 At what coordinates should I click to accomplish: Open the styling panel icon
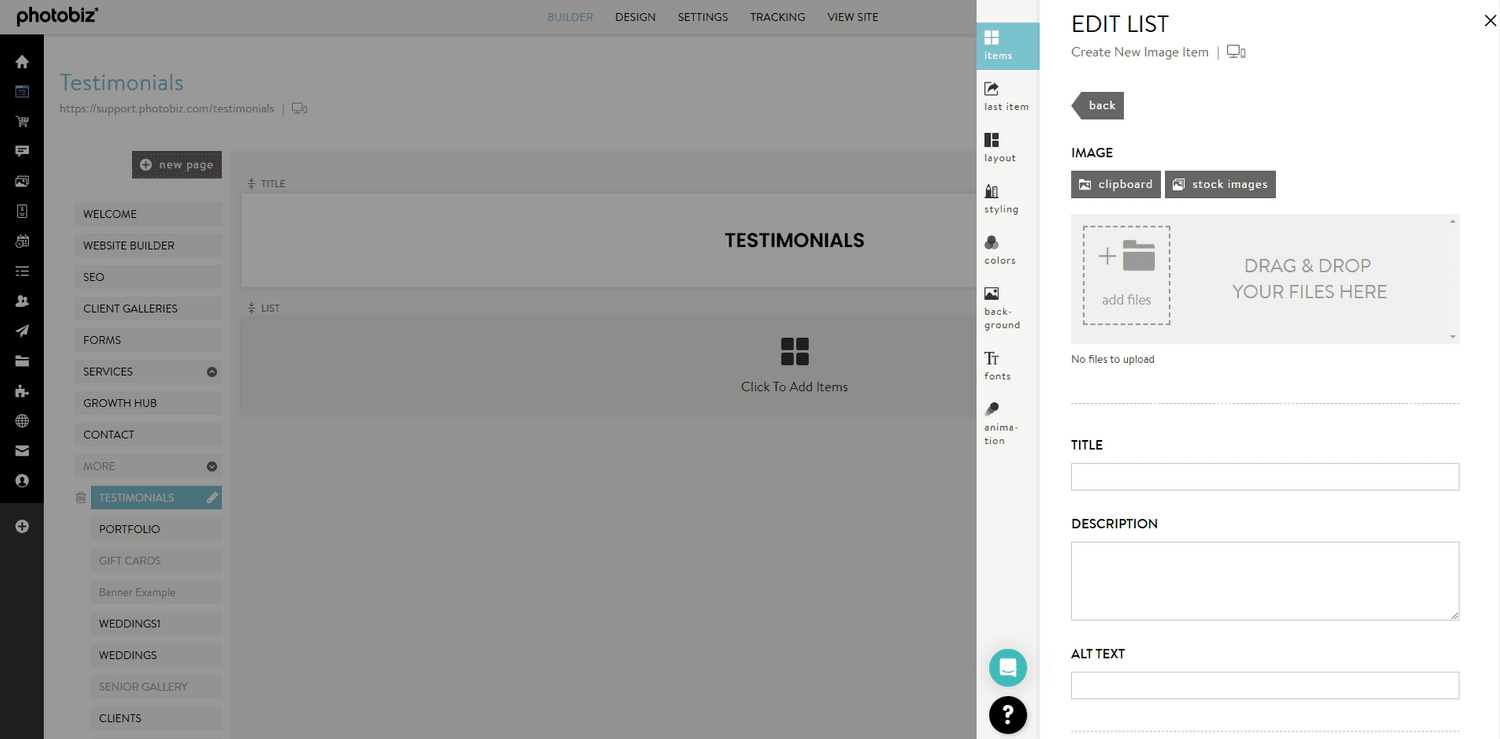pos(999,198)
